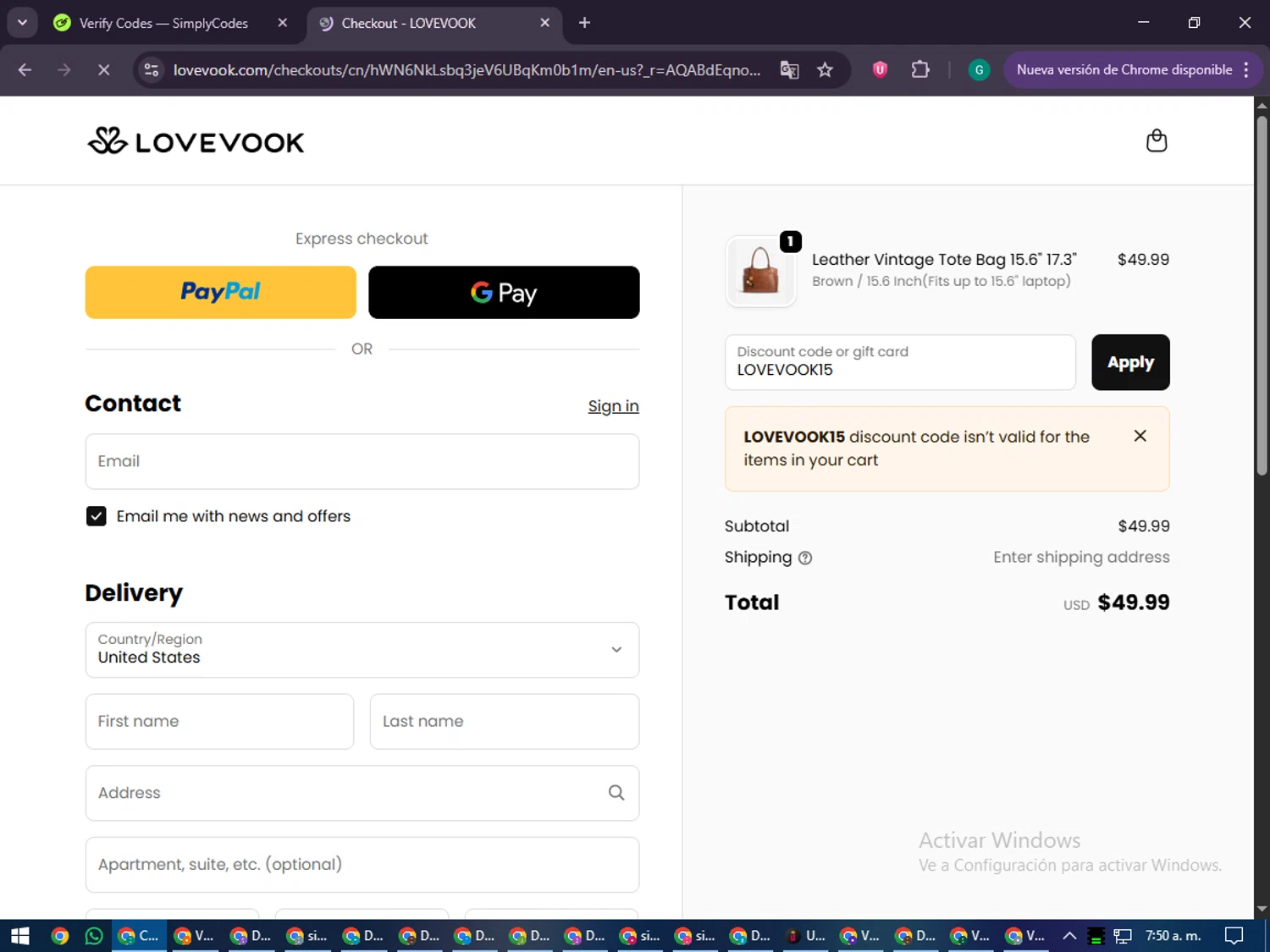This screenshot has height=952, width=1270.
Task: Open the Windows Start menu
Action: pos(20,936)
